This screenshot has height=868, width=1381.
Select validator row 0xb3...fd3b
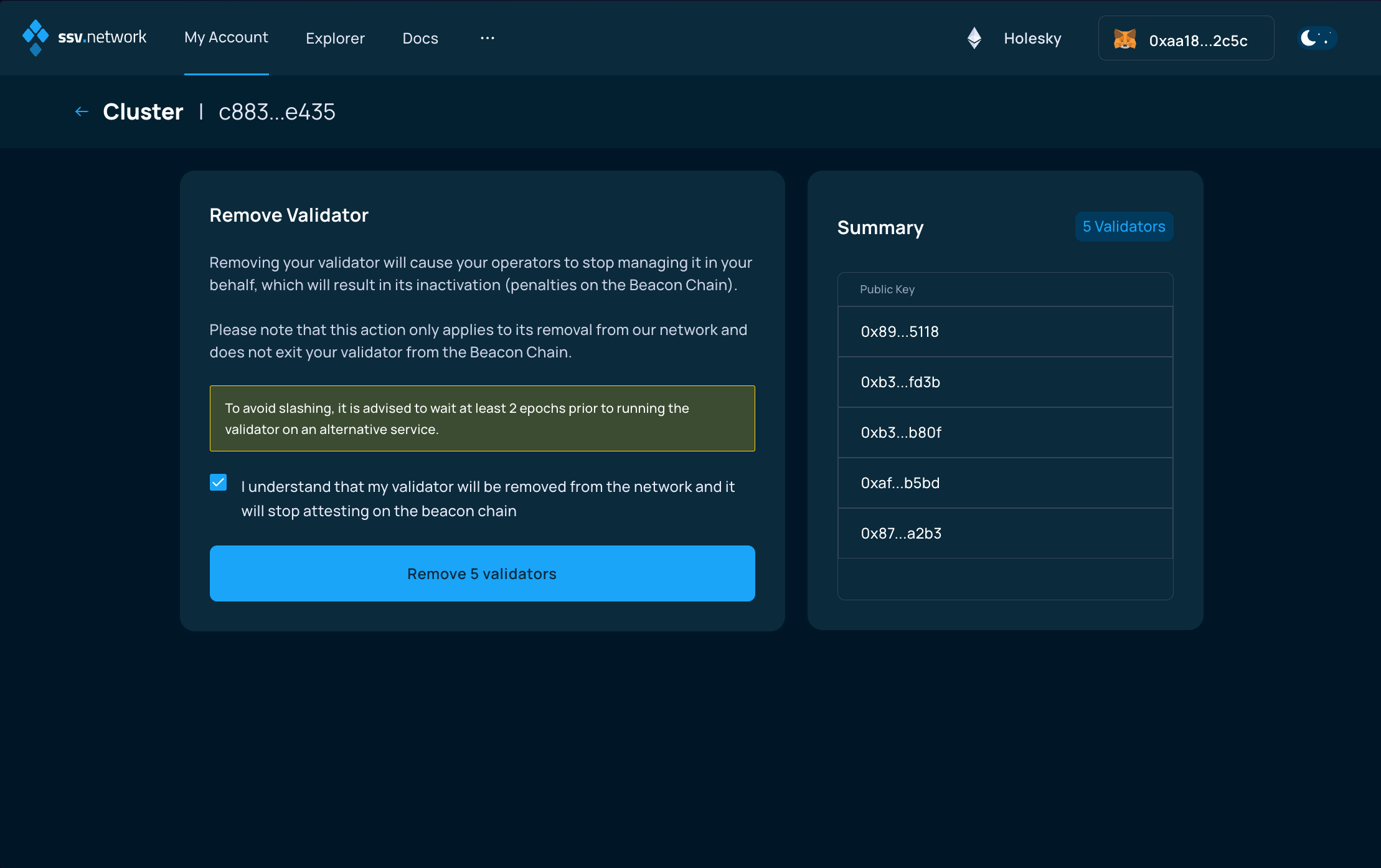(1006, 382)
